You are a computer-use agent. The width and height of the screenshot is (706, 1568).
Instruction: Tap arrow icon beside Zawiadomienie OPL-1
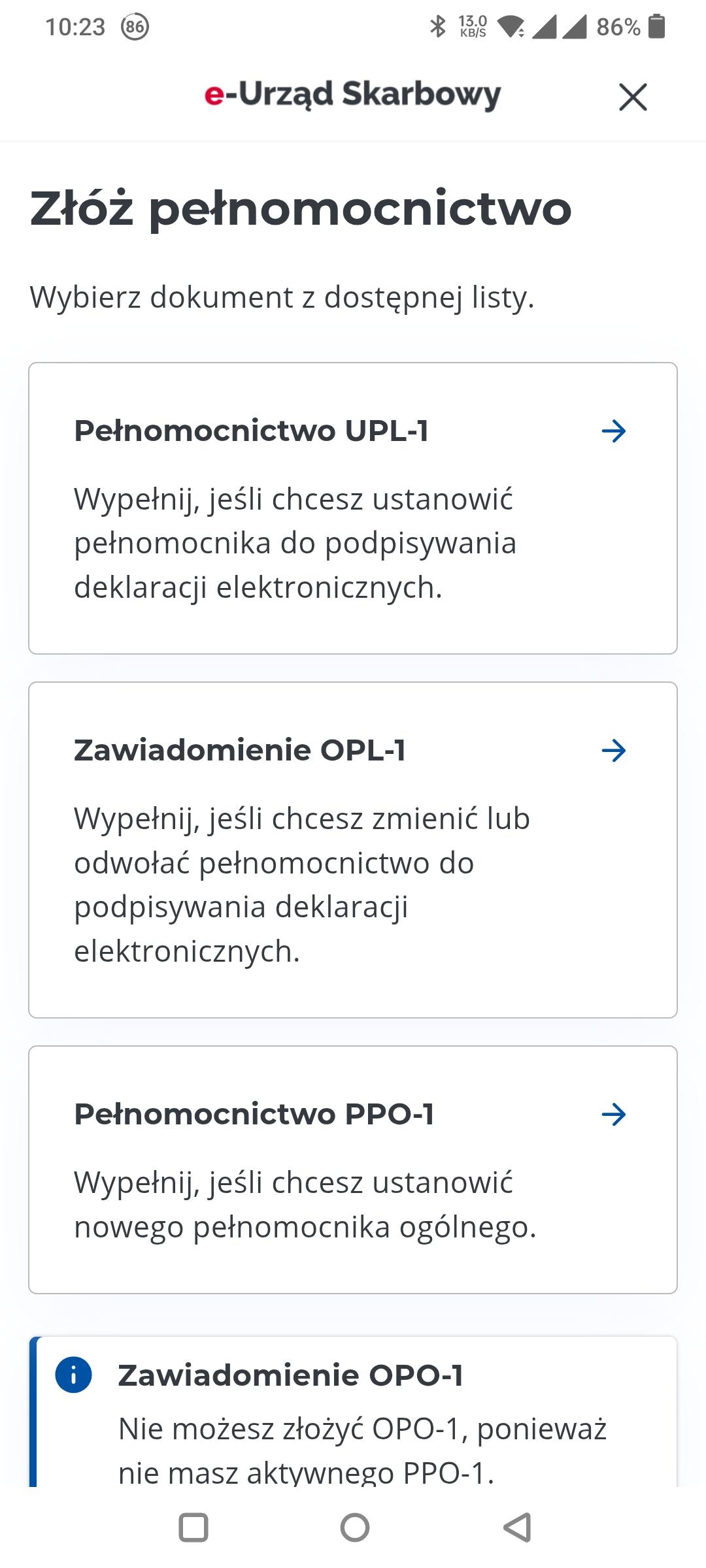[x=613, y=751]
